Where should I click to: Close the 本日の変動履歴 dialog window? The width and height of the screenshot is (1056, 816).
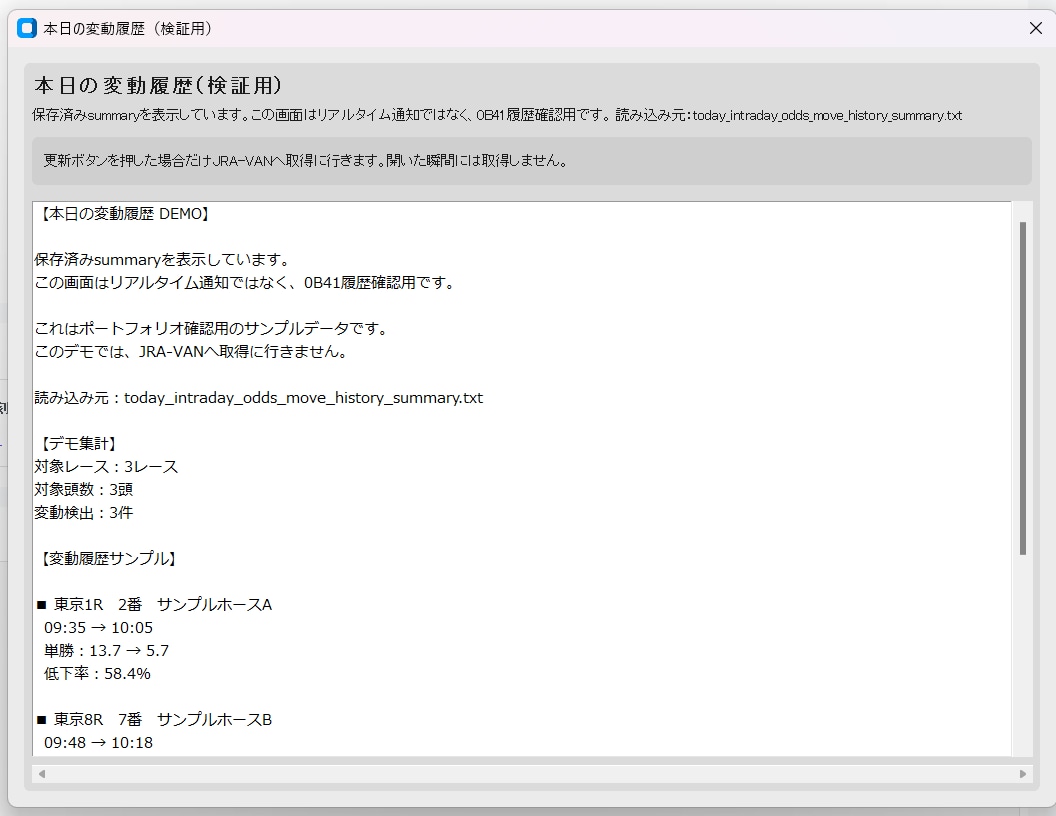1035,28
